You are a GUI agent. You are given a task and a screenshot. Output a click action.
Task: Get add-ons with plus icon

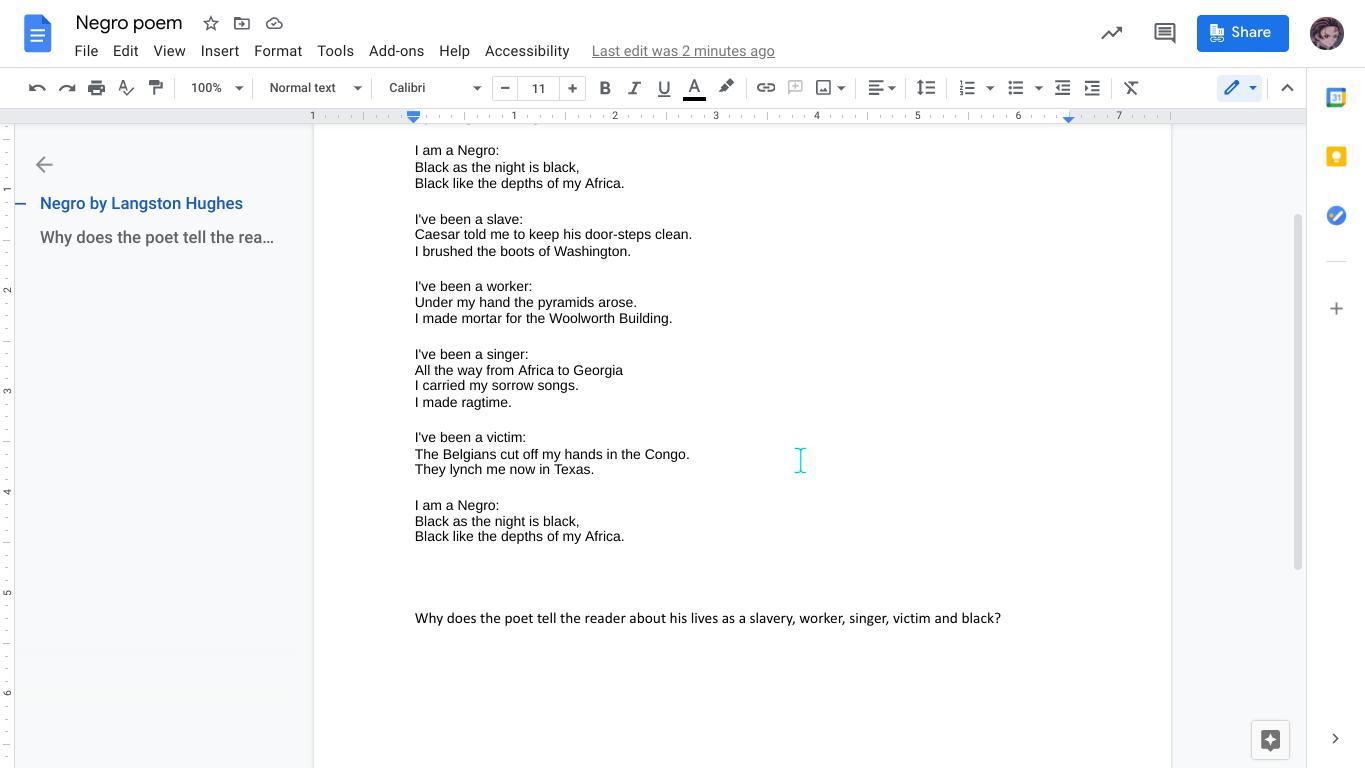click(1336, 309)
